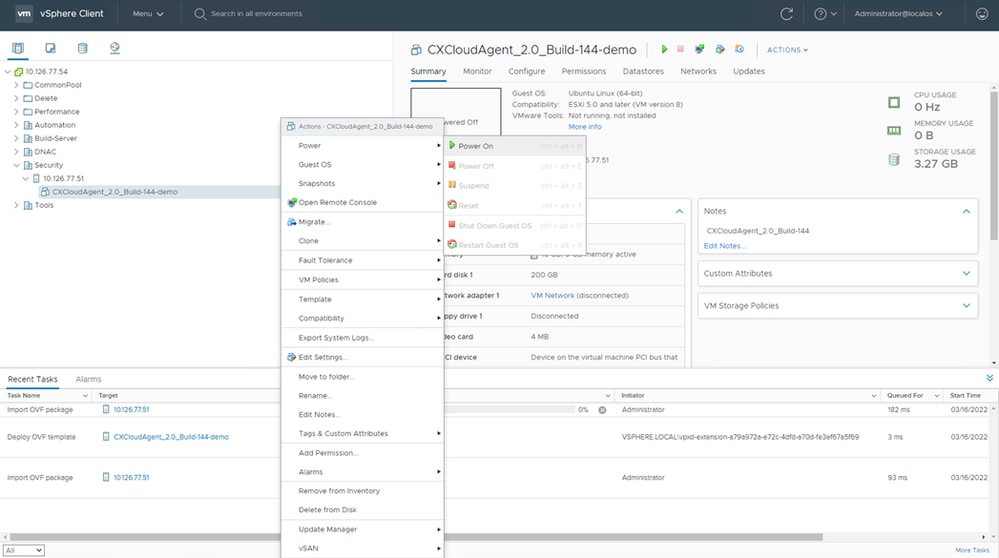Click the vm logo in the header
The image size is (999, 558).
[24, 13]
